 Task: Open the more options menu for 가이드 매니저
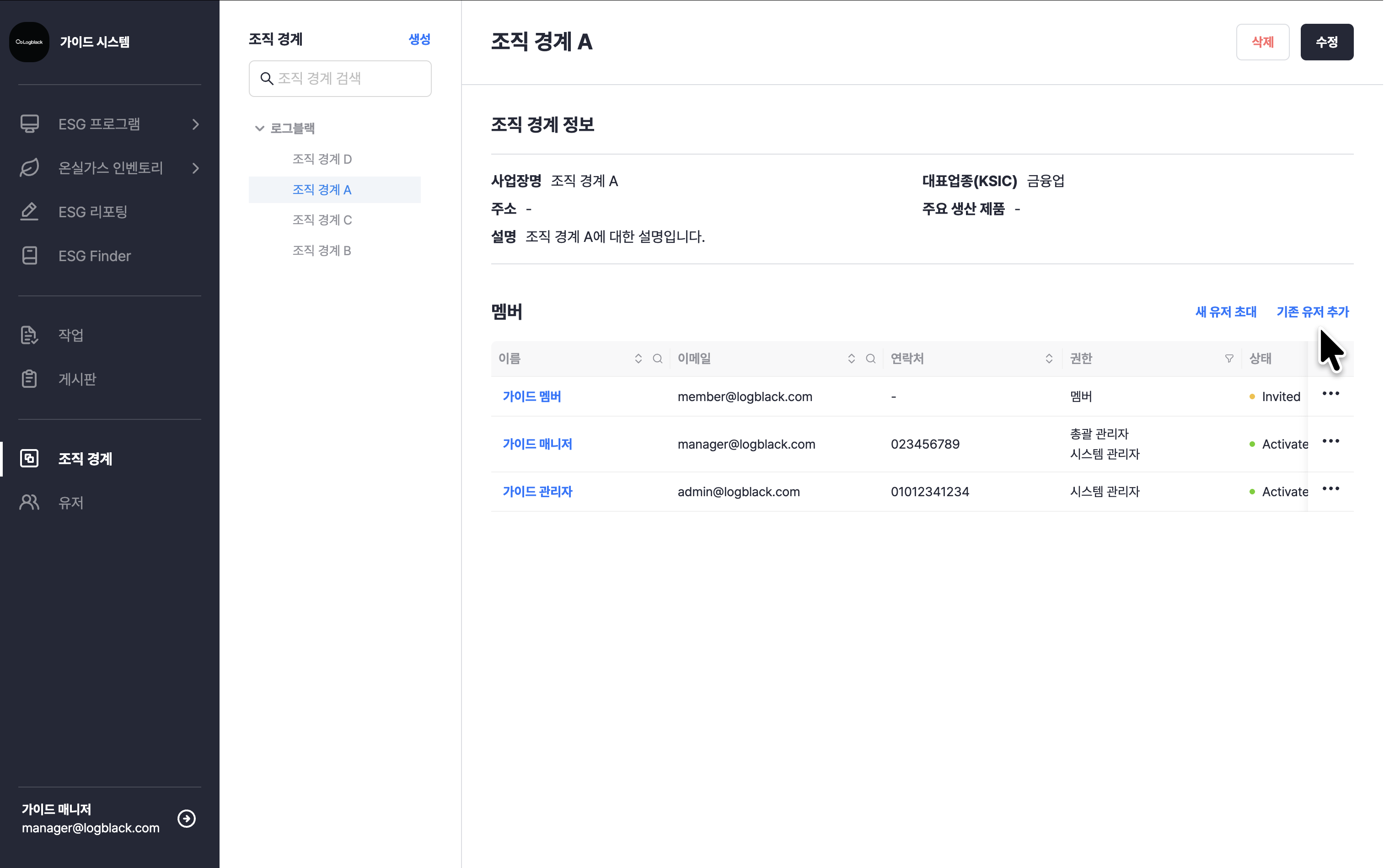[x=1330, y=441]
